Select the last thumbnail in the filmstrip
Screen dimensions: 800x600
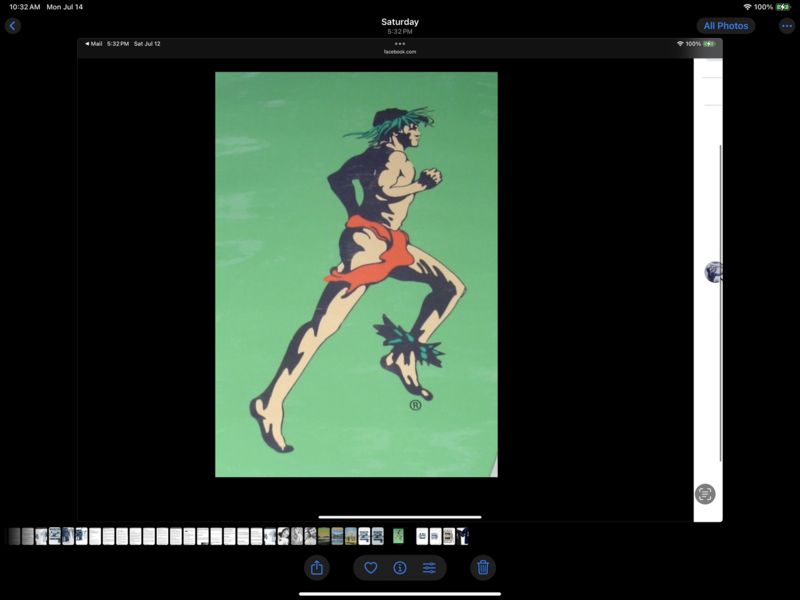pyautogui.click(x=463, y=536)
